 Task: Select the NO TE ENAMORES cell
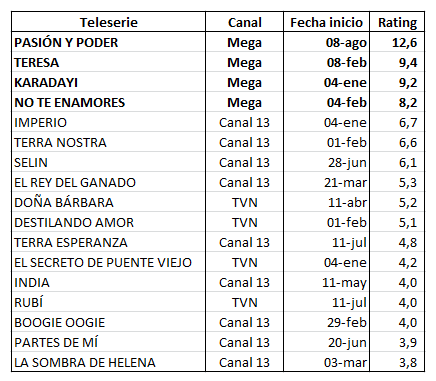tap(109, 102)
